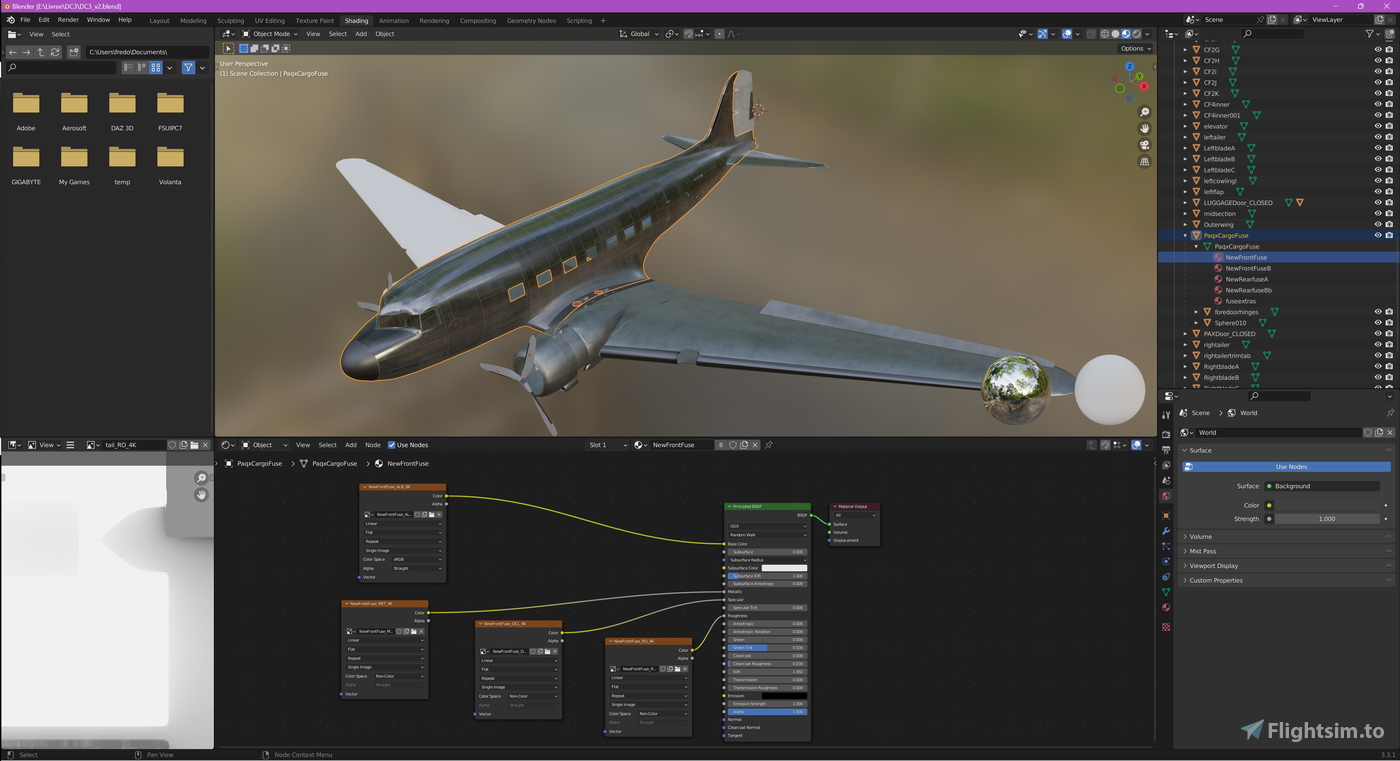Disable camera render toggle for Outerwing

tap(1389, 224)
